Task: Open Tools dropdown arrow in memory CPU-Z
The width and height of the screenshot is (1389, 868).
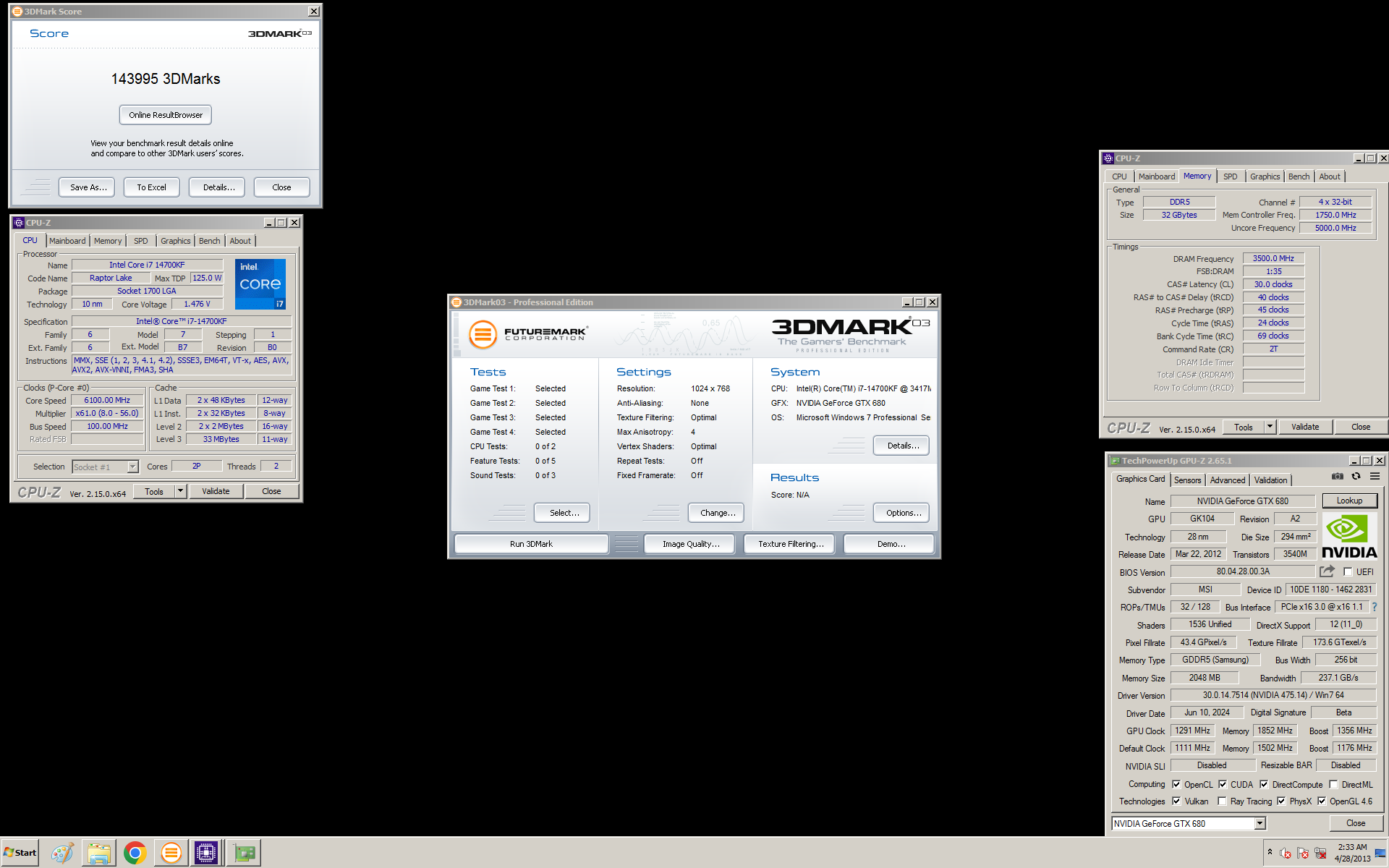Action: [x=1270, y=427]
